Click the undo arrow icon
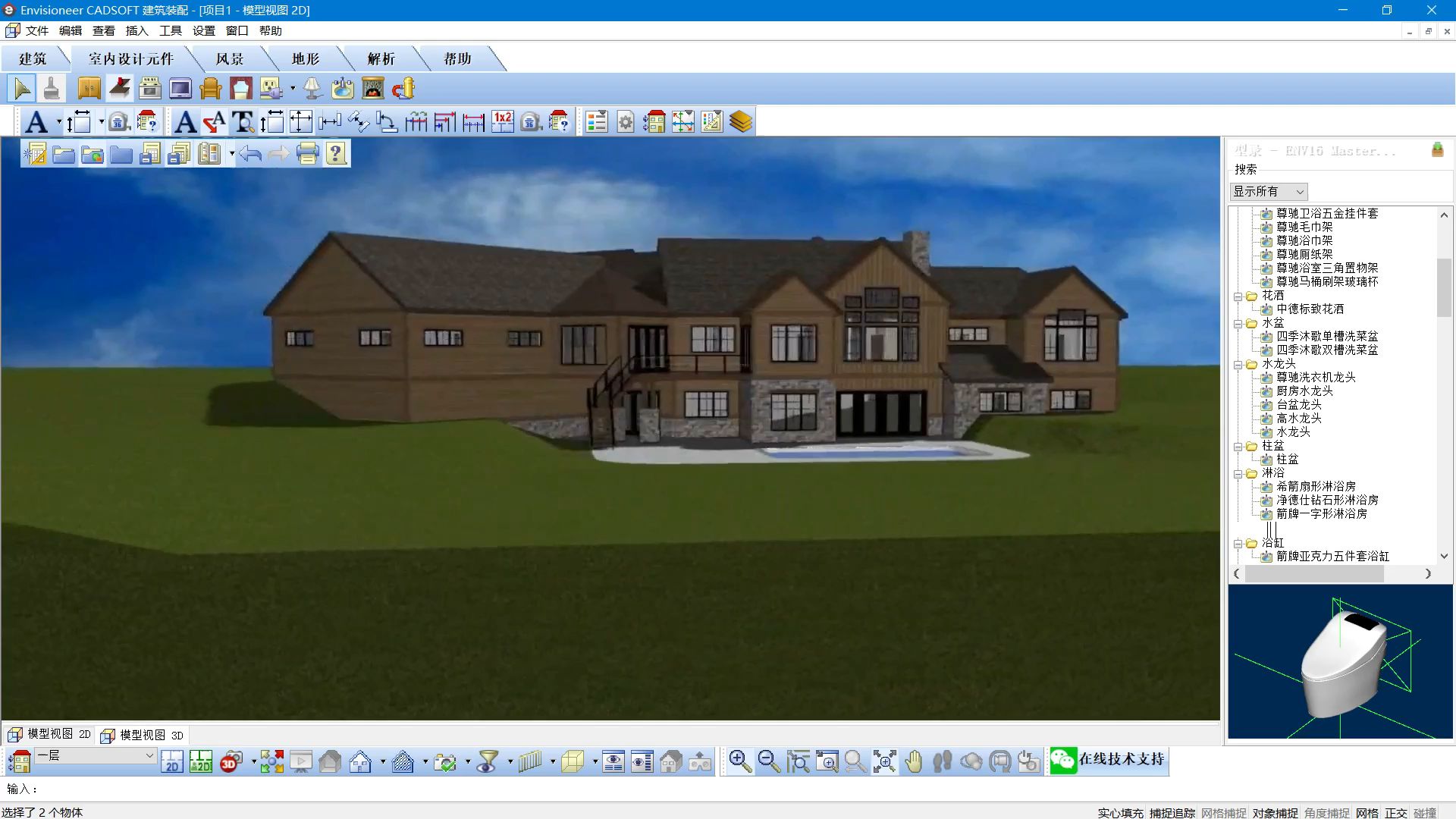Viewport: 1456px width, 819px height. pos(250,153)
